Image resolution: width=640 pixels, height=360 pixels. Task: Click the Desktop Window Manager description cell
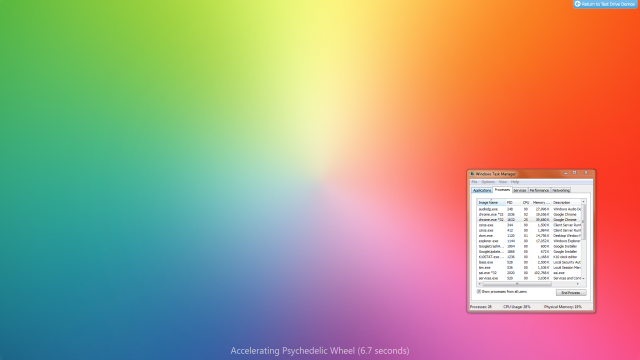tap(567, 236)
